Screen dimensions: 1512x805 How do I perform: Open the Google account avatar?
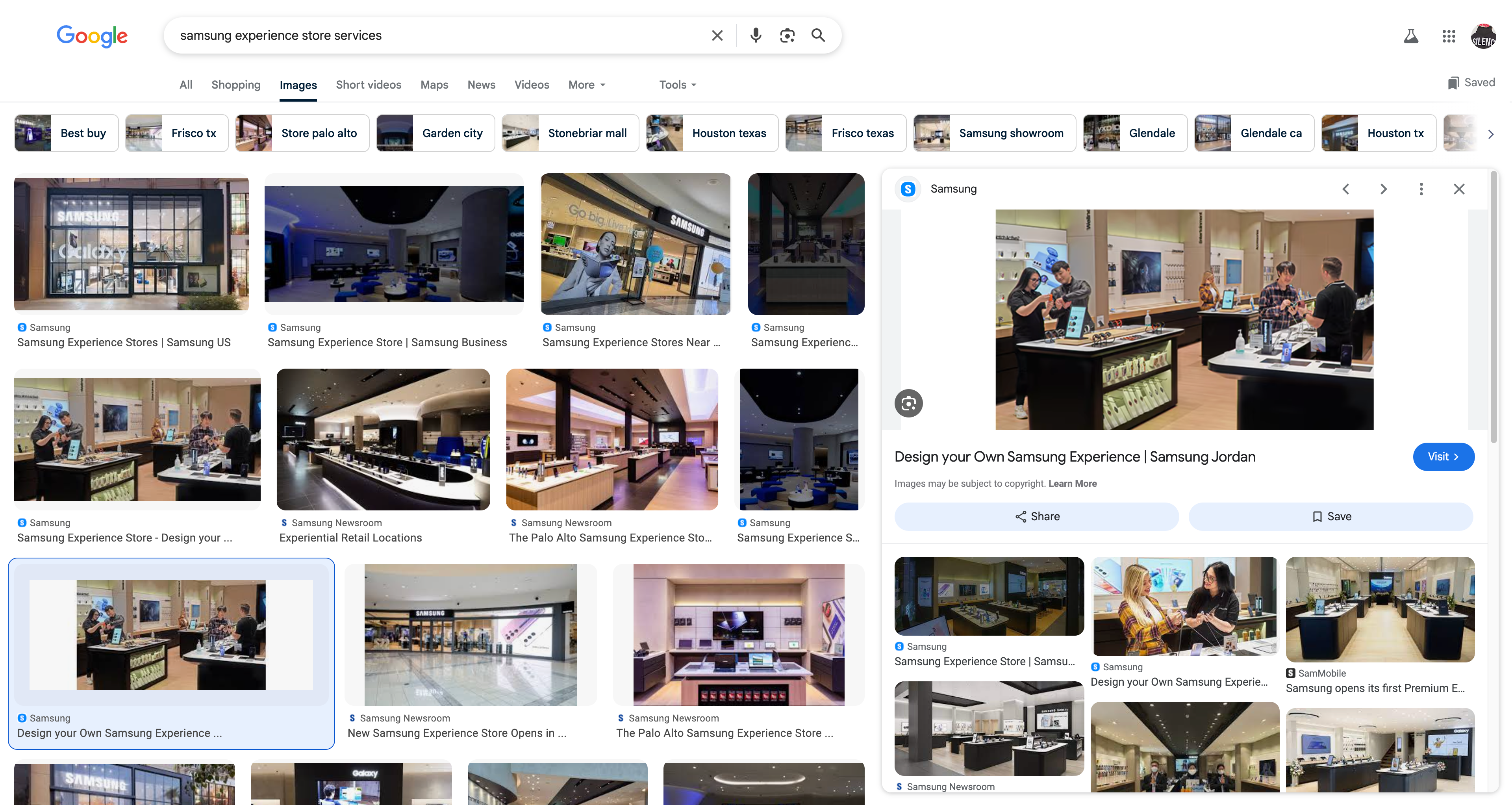(1483, 36)
